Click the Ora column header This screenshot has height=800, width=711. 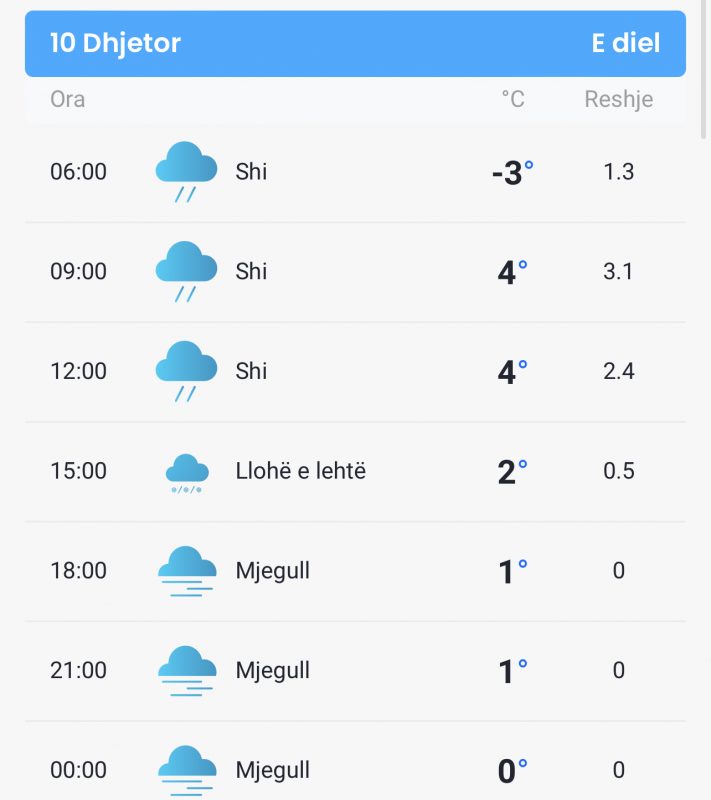[x=67, y=99]
